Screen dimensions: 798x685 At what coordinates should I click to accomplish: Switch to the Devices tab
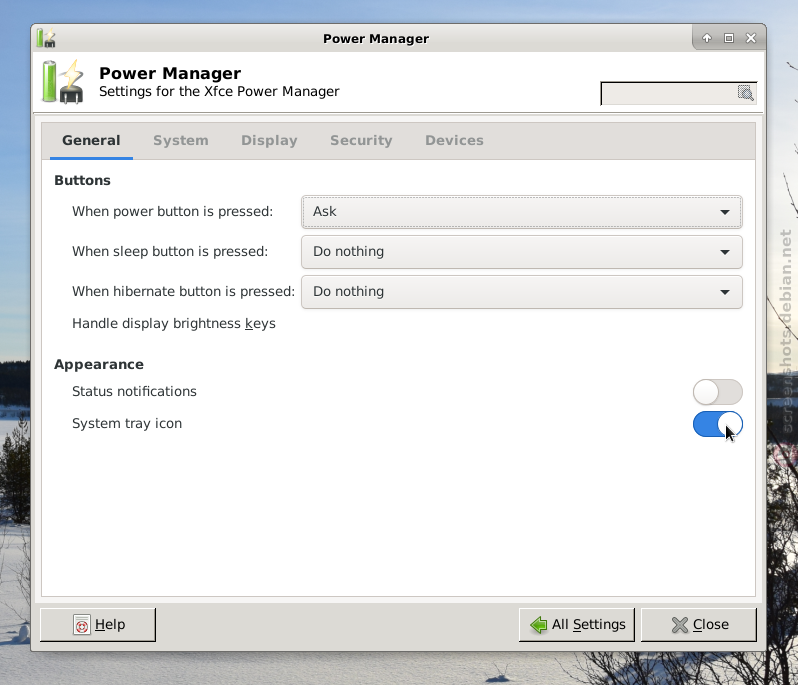454,140
